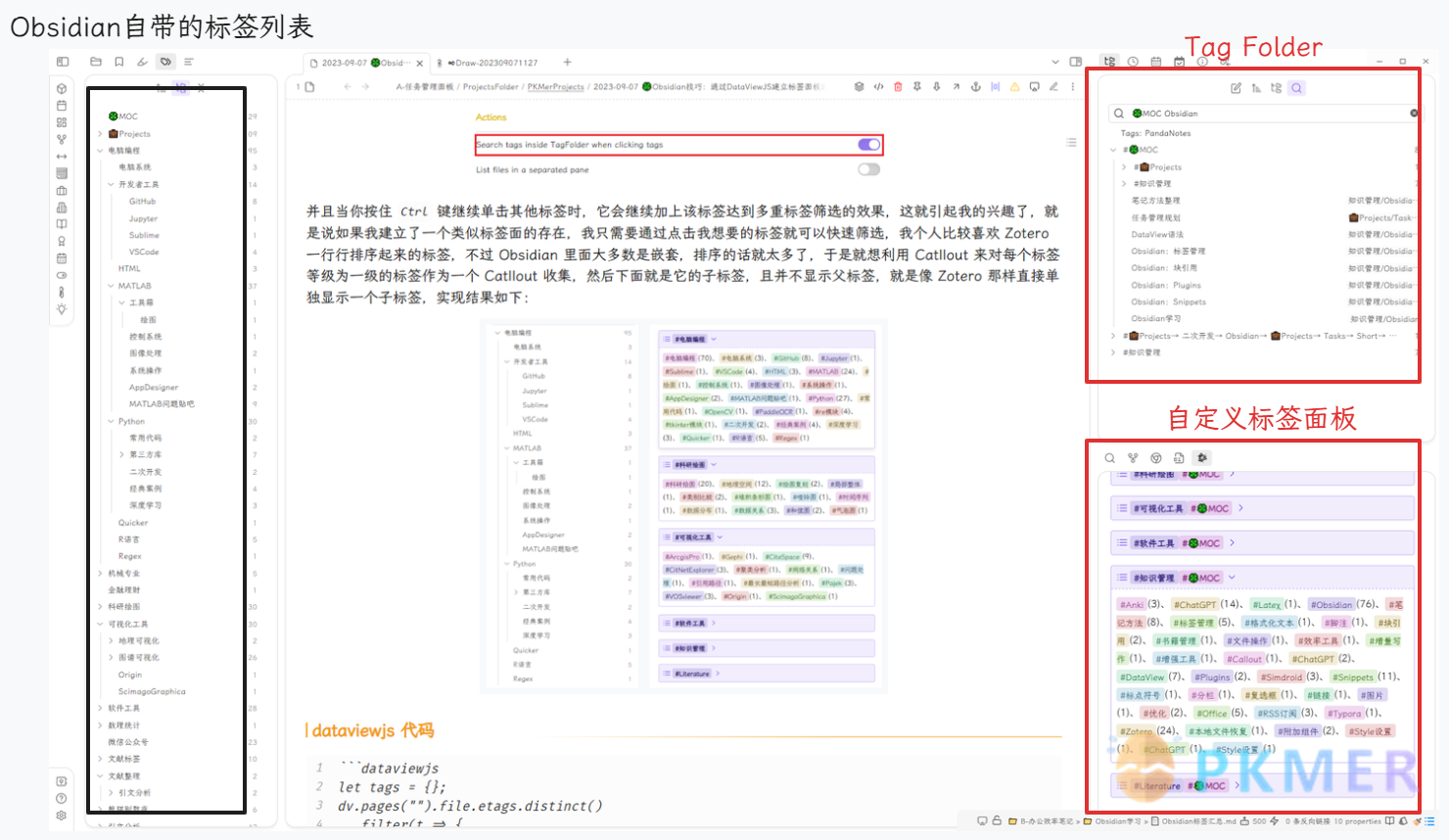
Task: Click the cube icon in left ribbon
Action: (x=62, y=88)
